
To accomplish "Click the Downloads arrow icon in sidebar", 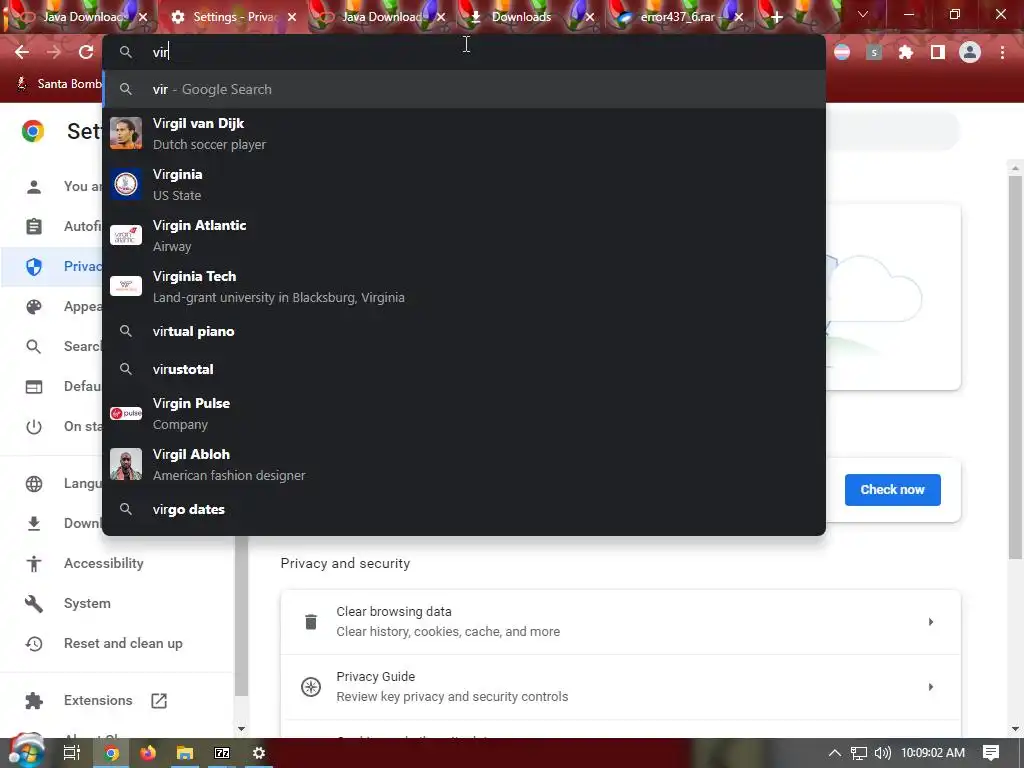I will [34, 524].
